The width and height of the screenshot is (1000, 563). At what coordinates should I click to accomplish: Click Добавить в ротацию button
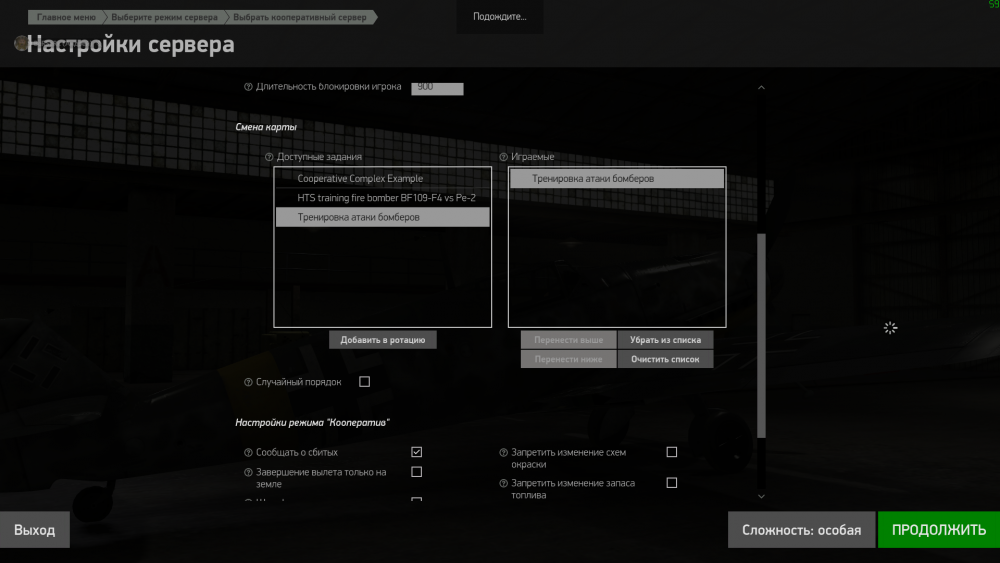pyautogui.click(x=383, y=340)
